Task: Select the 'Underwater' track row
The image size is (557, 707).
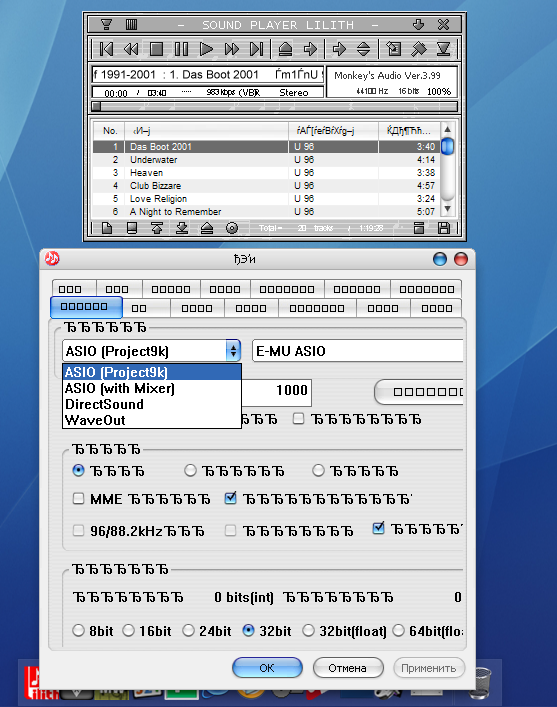Action: pyautogui.click(x=266, y=160)
